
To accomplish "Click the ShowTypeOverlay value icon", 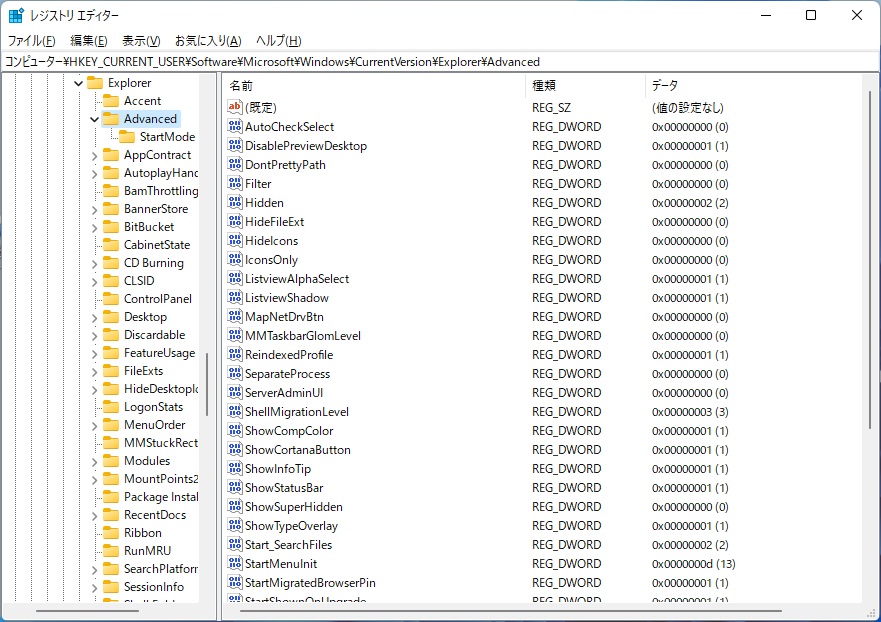I will [235, 525].
